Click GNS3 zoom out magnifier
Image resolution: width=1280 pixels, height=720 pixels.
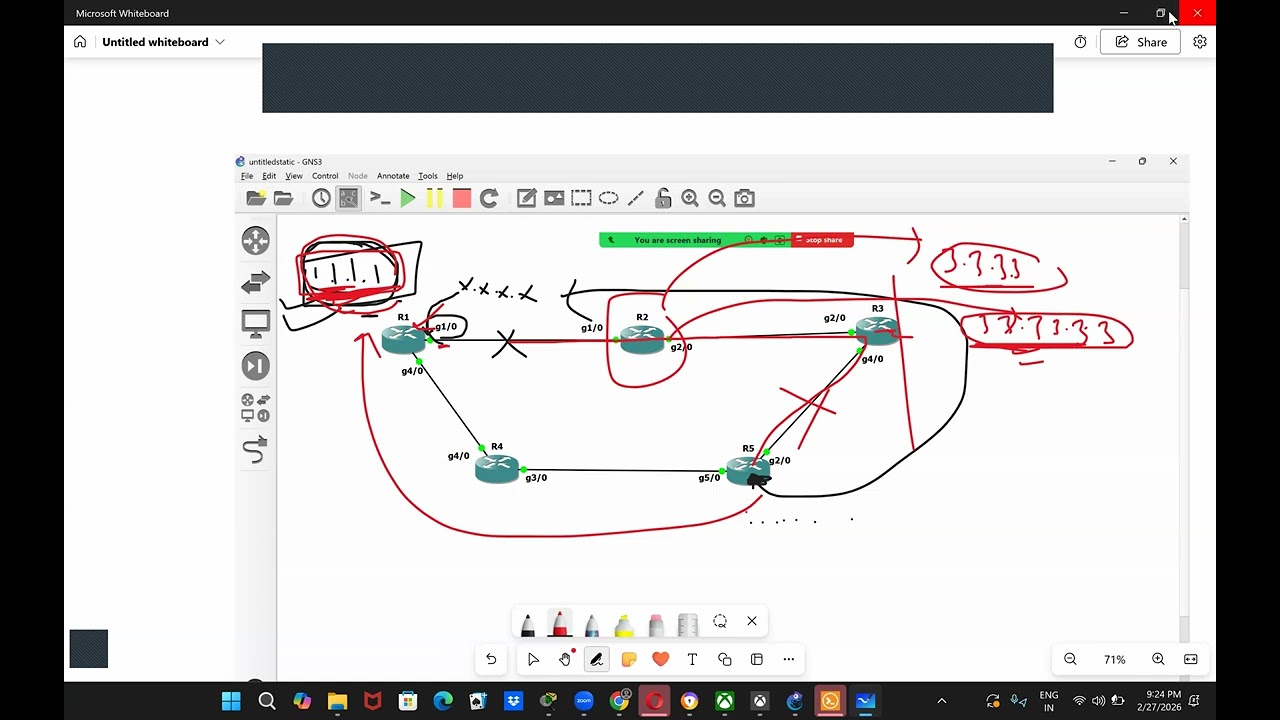[717, 198]
